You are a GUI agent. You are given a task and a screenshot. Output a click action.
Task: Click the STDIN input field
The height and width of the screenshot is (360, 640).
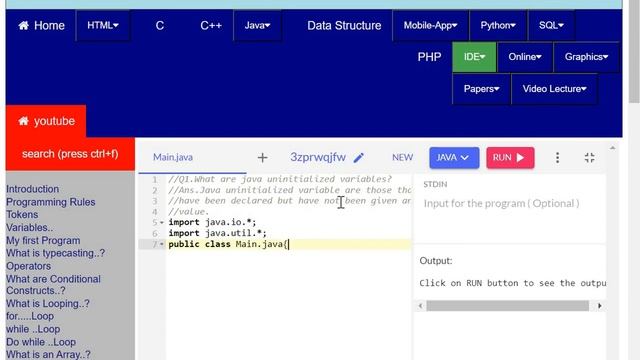point(509,203)
